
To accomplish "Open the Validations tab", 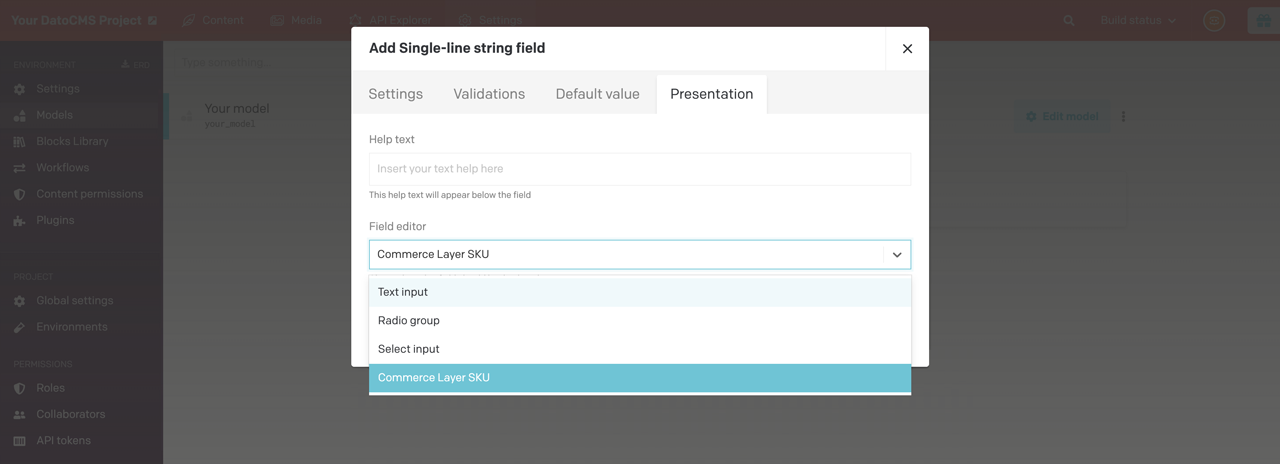I will (489, 94).
